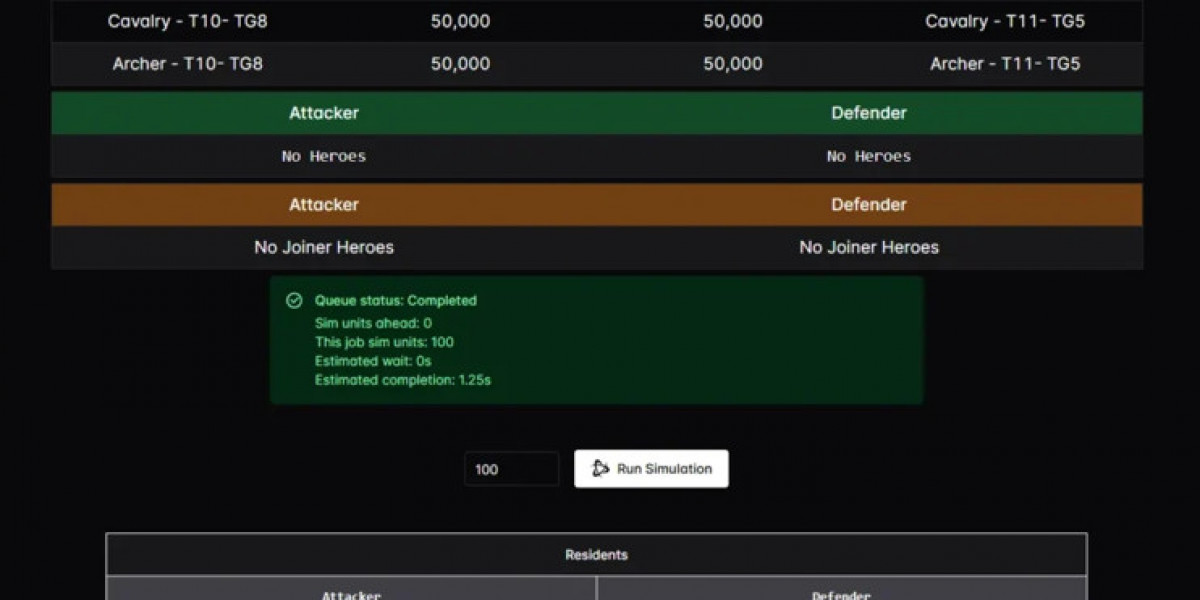The height and width of the screenshot is (600, 1200).
Task: Select the Cavalry - T10- TG8 attacker cell
Action: pyautogui.click(x=188, y=21)
